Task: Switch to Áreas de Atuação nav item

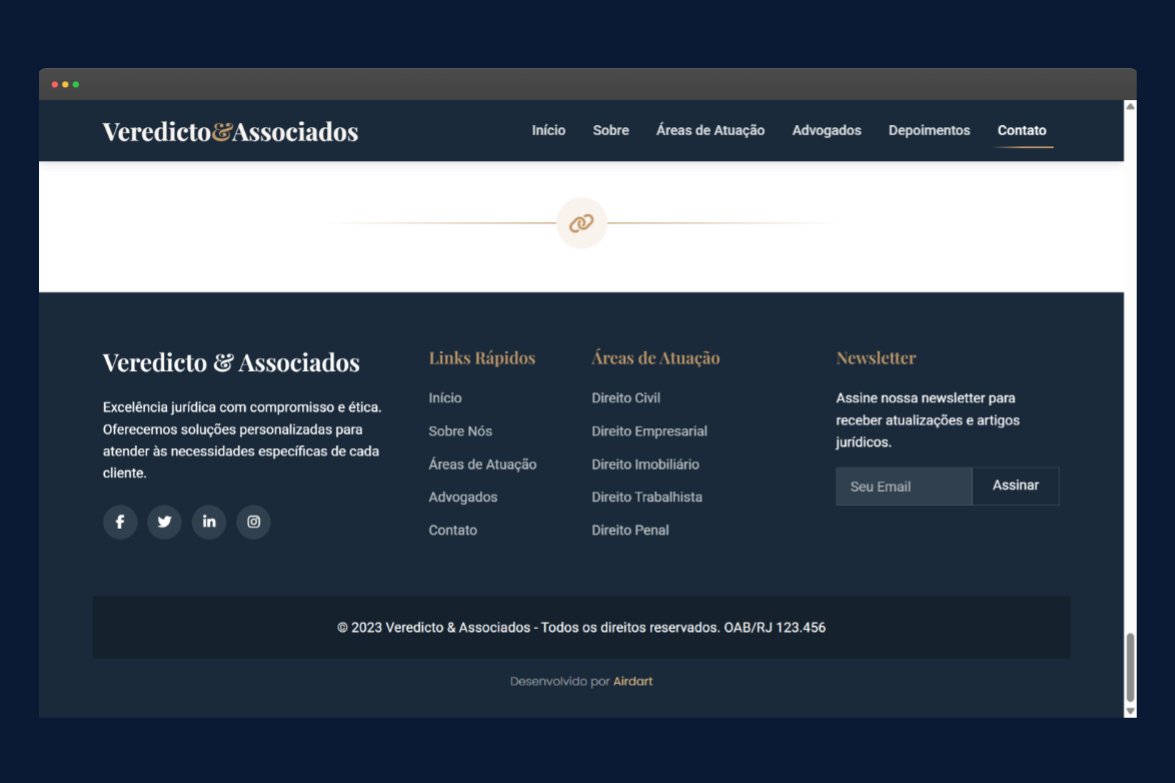Action: pos(710,130)
